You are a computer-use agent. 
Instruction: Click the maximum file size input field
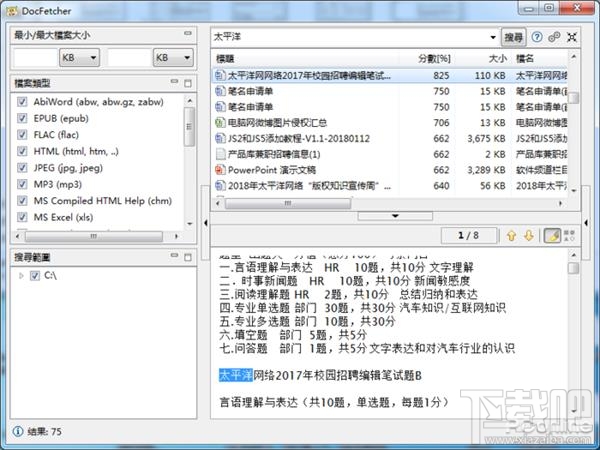click(x=129, y=58)
